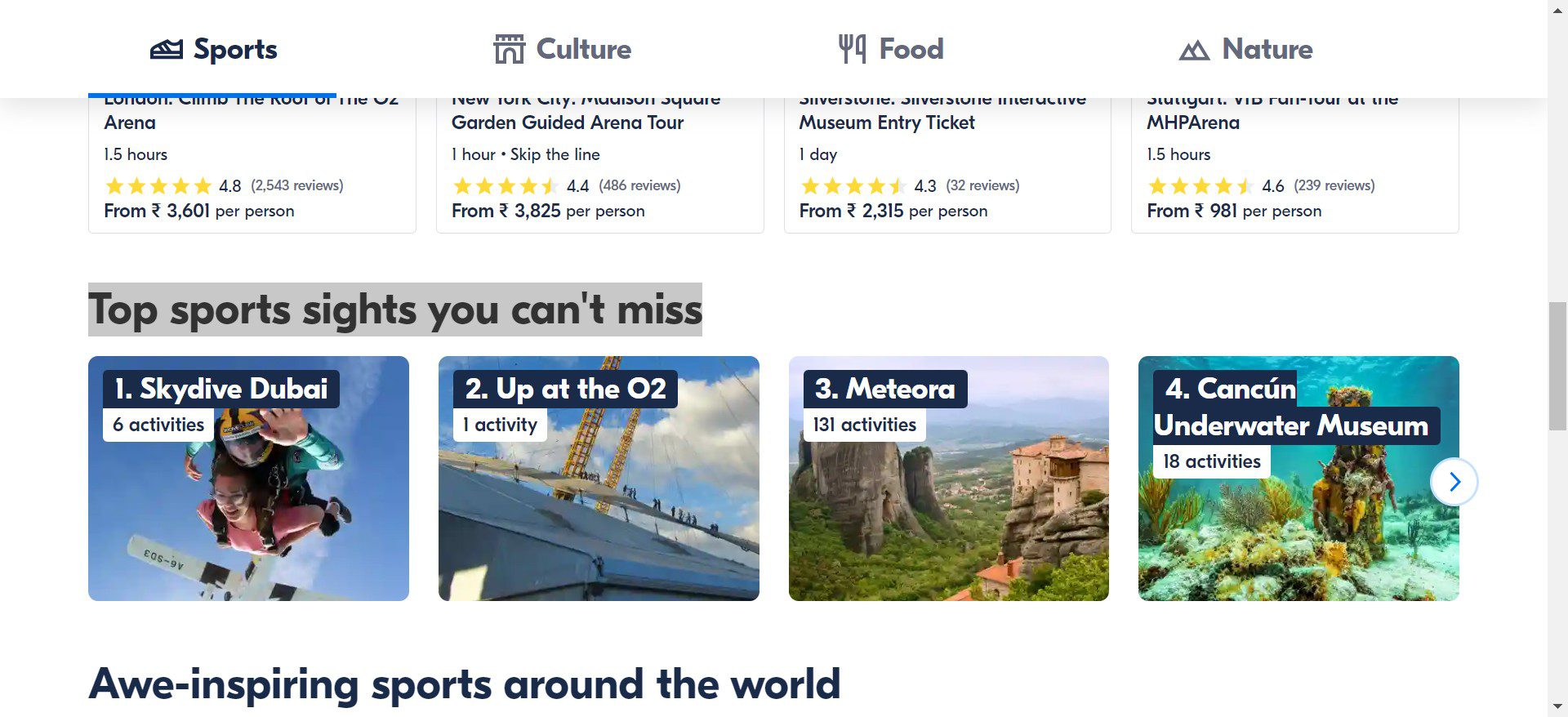1568x717 pixels.
Task: Switch to the Culture tab
Action: [583, 49]
